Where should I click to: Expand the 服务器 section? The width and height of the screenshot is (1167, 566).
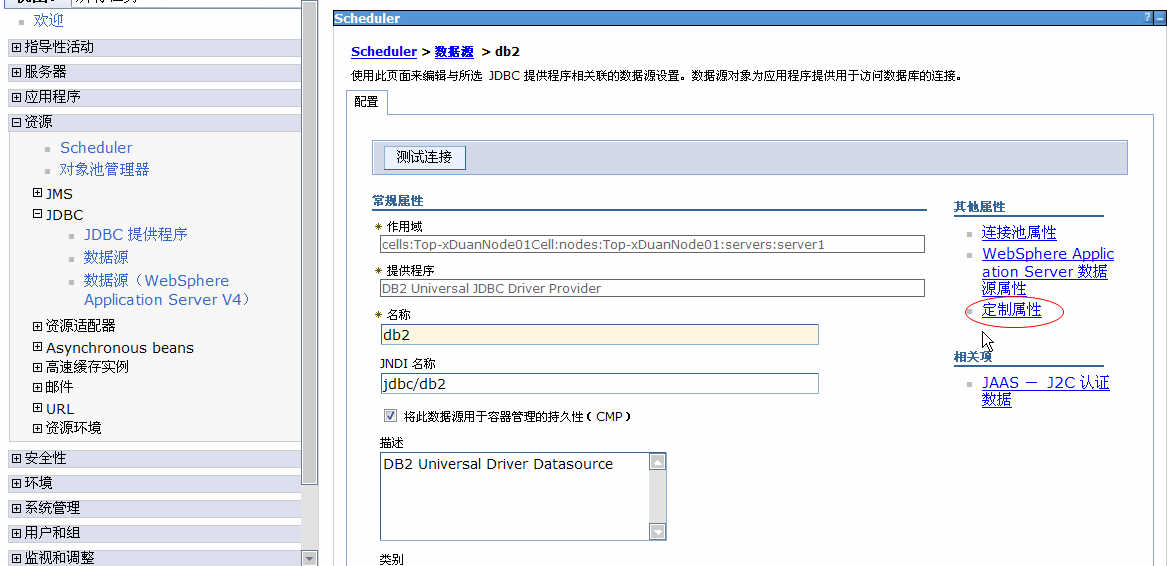tap(16, 72)
